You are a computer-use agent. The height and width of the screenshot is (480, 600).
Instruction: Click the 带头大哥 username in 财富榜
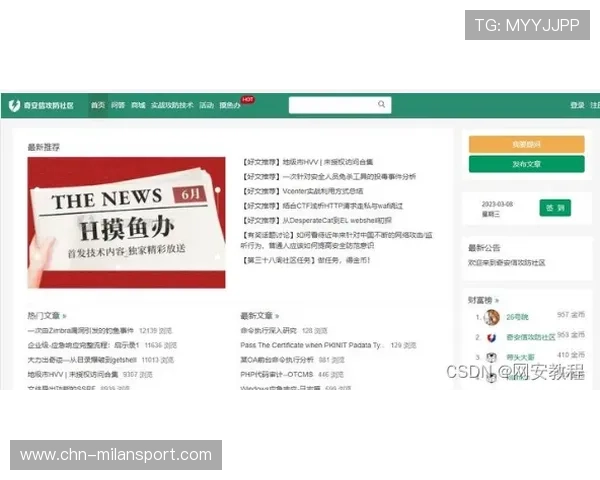[x=520, y=357]
